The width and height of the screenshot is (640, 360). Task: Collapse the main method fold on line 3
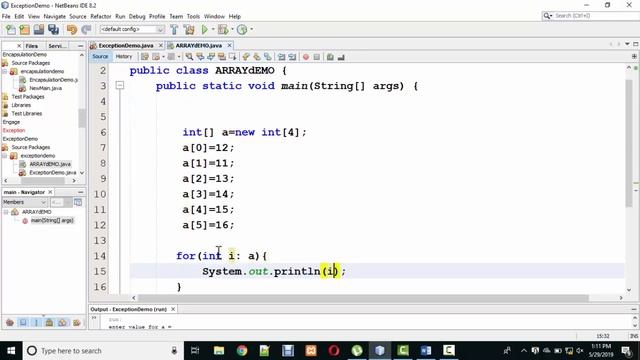[120, 85]
